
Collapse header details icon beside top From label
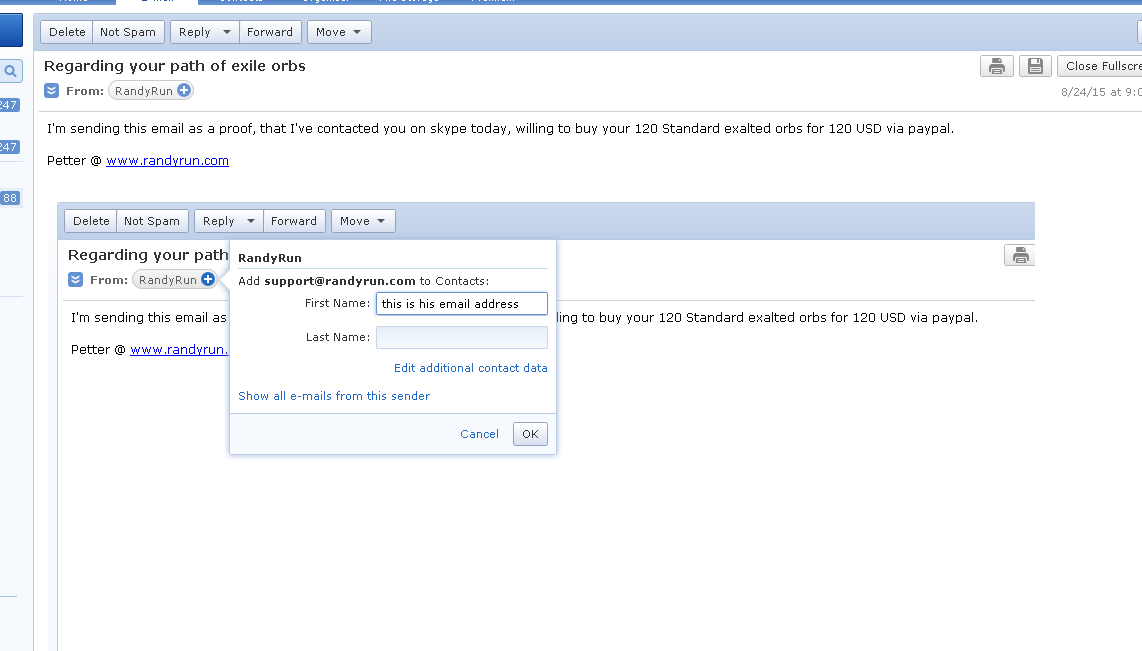[52, 91]
